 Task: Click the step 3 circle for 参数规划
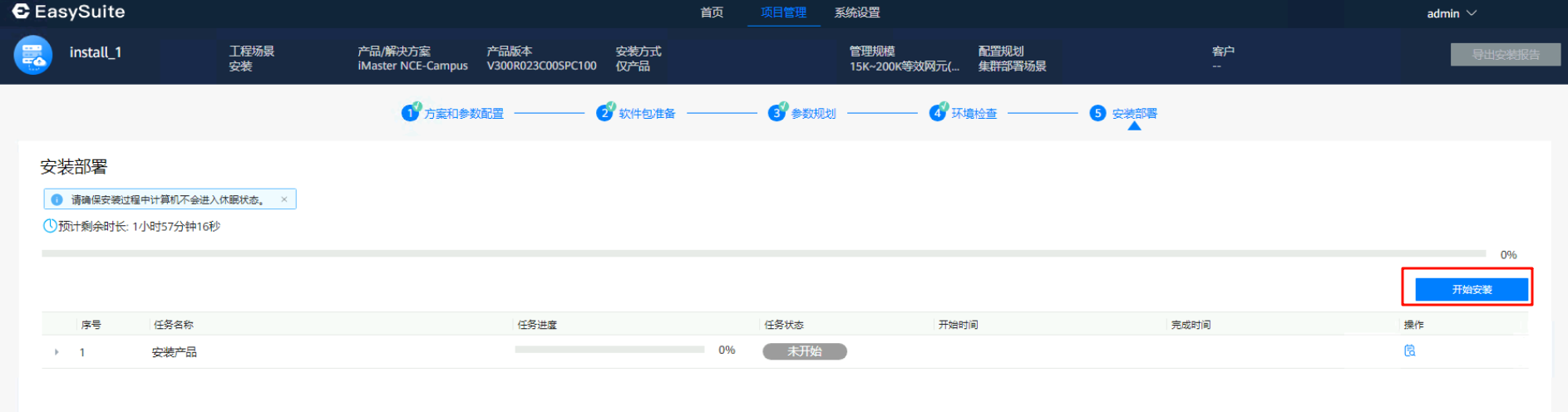[x=777, y=113]
